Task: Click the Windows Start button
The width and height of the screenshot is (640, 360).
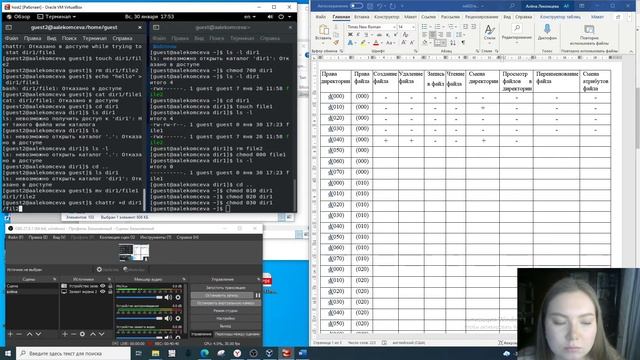Action: click(7, 353)
